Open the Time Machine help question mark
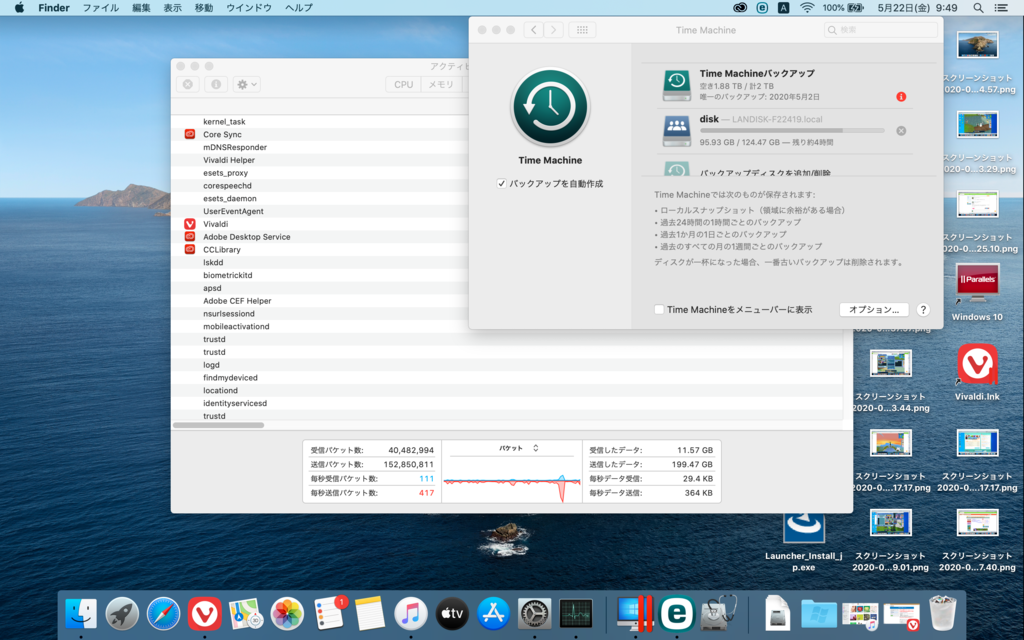 click(923, 310)
